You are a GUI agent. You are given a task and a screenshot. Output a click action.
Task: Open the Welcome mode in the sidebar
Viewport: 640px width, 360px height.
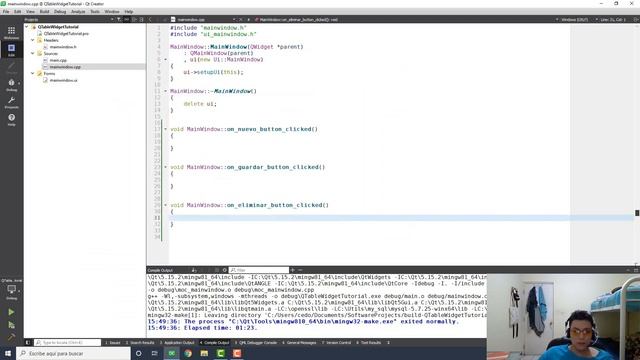tap(11, 33)
